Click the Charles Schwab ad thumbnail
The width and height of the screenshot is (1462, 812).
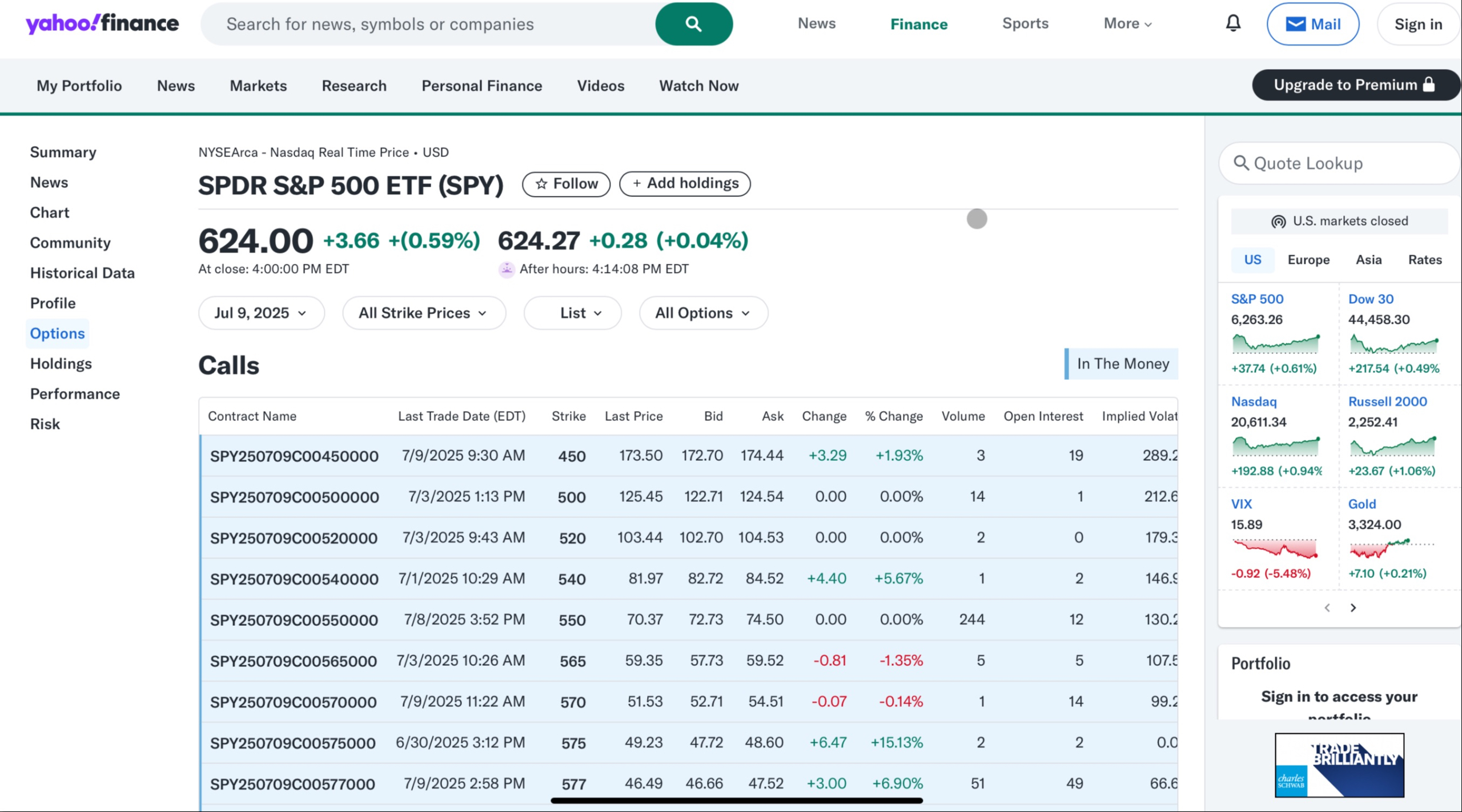click(x=1339, y=765)
